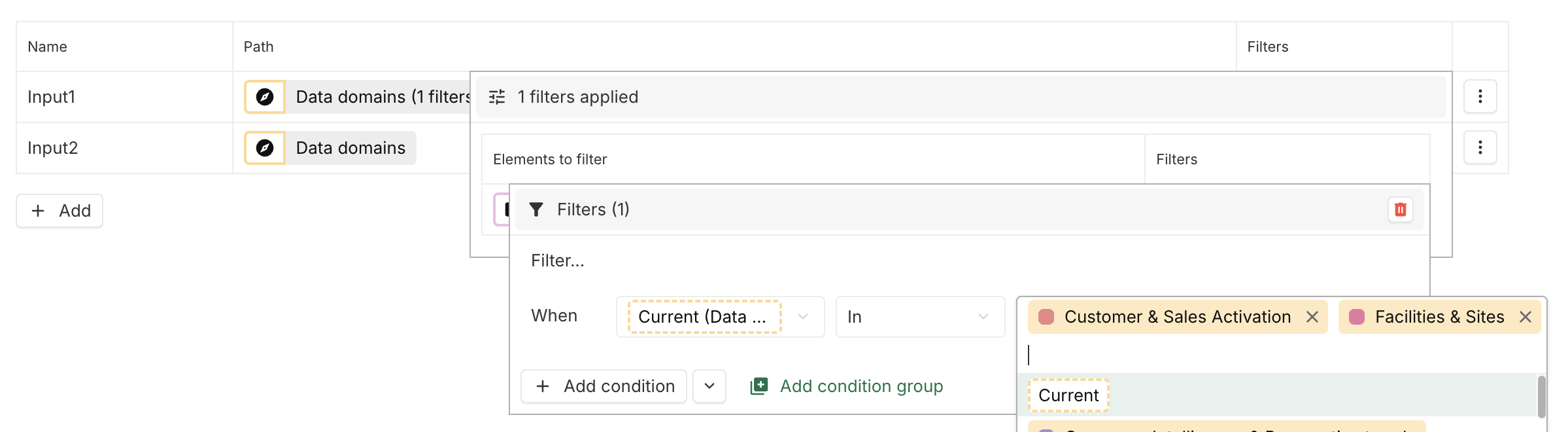Image resolution: width=1568 pixels, height=432 pixels.
Task: Click the compass icon in Input2 row
Action: pos(265,148)
